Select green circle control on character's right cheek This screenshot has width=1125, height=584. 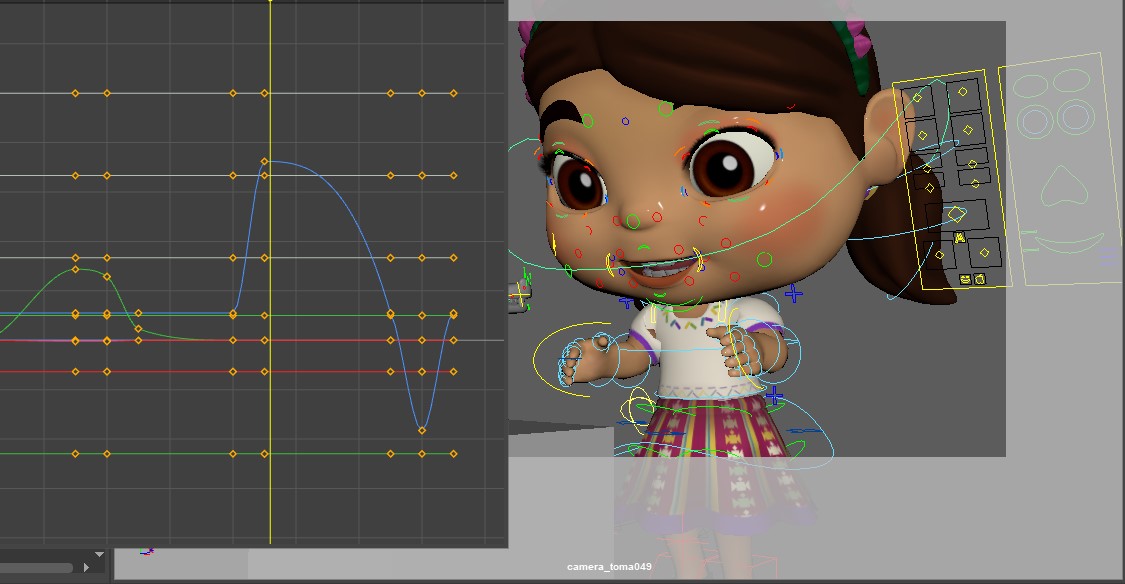point(765,259)
